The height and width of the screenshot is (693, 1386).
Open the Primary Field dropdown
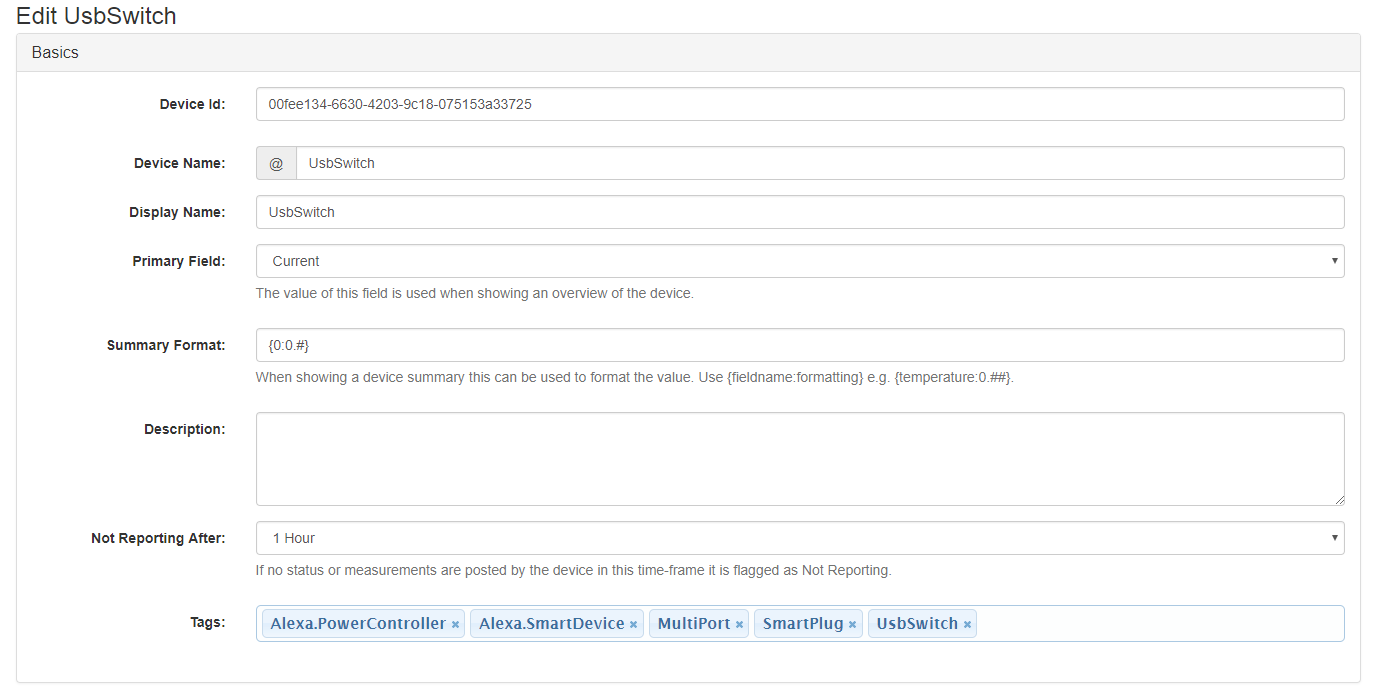coord(799,261)
